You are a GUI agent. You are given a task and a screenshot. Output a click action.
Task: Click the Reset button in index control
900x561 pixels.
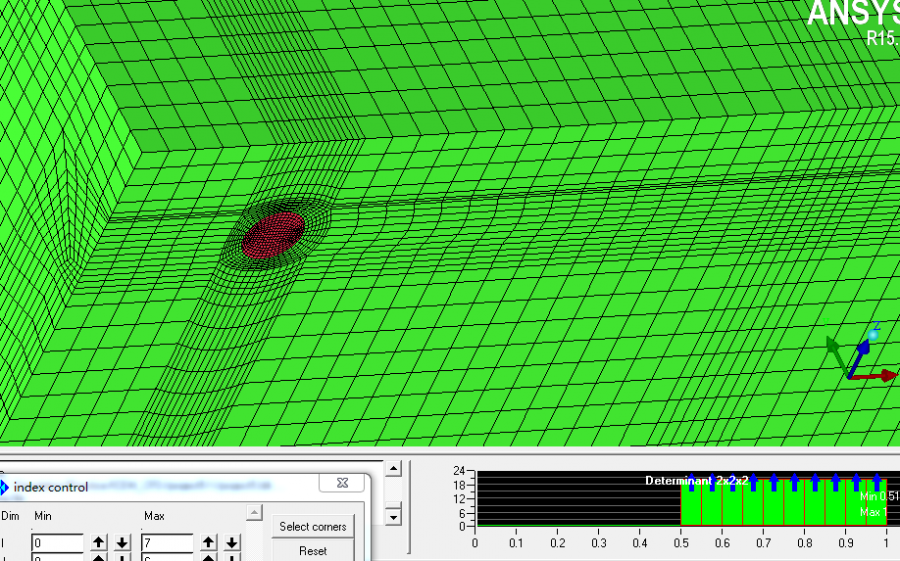point(312,551)
